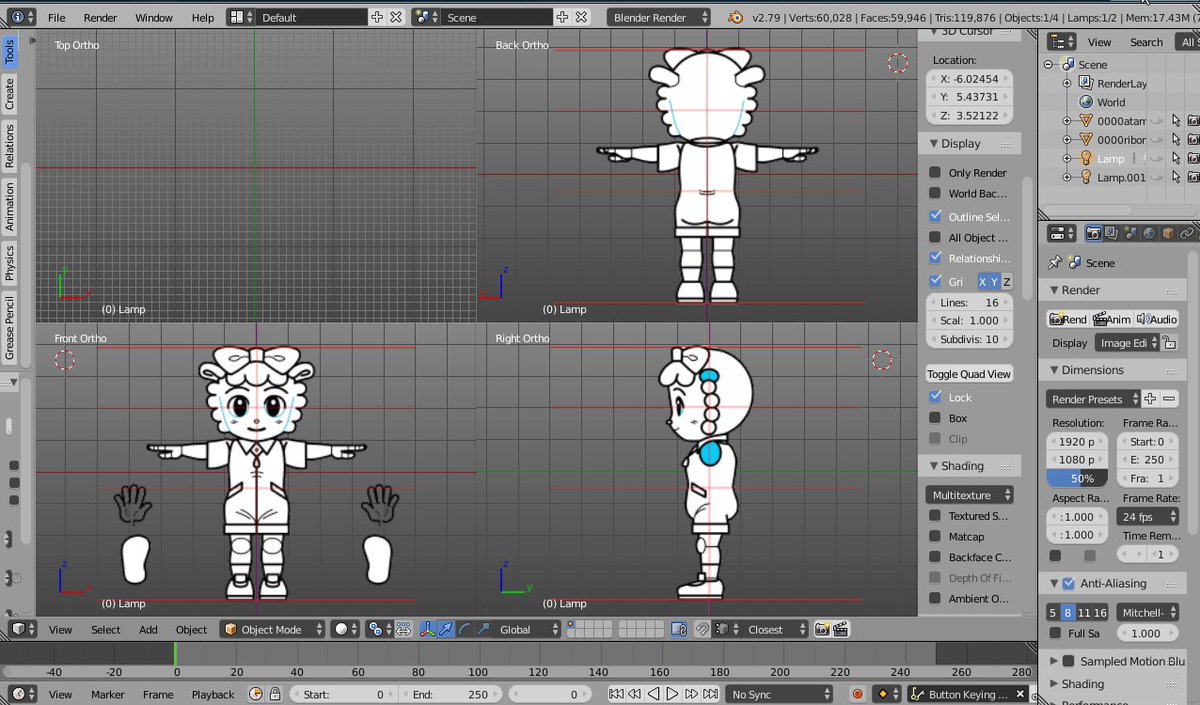1200x705 pixels.
Task: Jump to the timeline start frame
Action: tap(617, 694)
